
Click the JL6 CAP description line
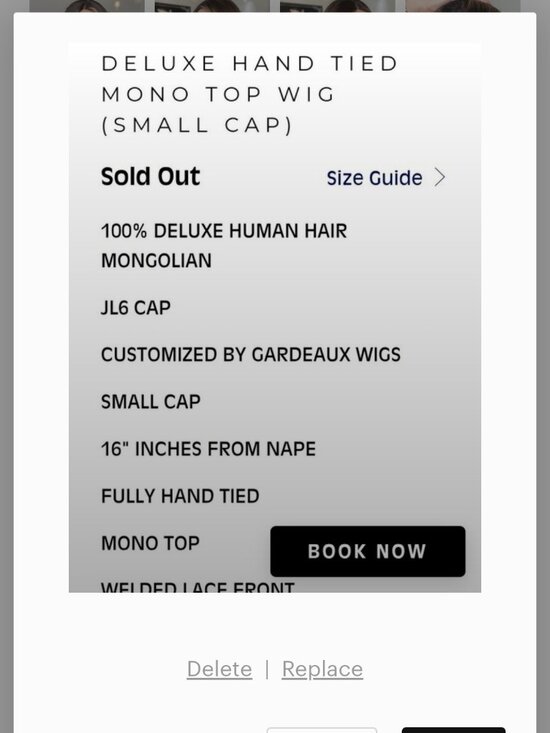pyautogui.click(x=136, y=308)
